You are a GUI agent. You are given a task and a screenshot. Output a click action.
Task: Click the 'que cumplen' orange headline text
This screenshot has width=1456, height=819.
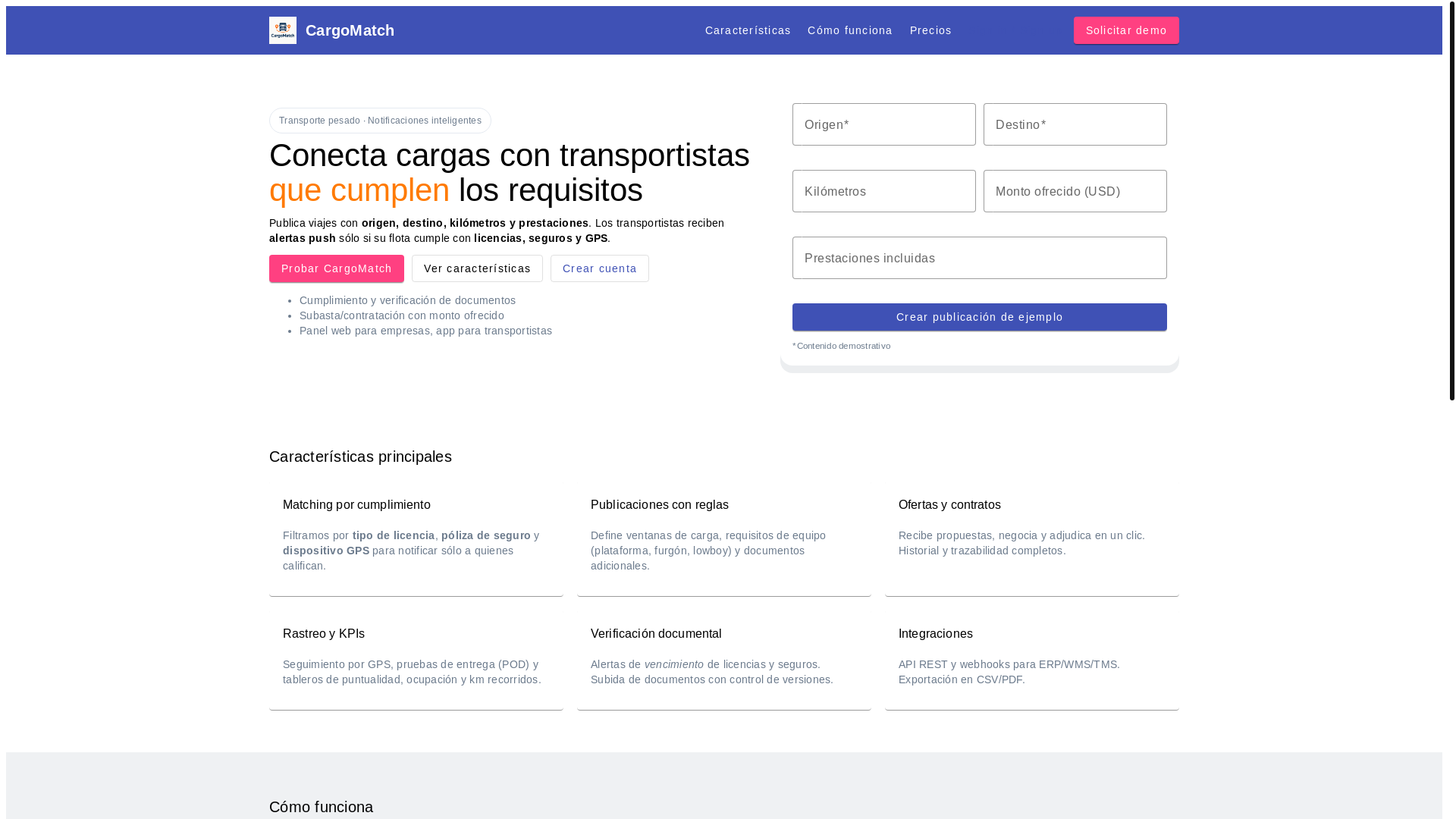click(x=359, y=190)
